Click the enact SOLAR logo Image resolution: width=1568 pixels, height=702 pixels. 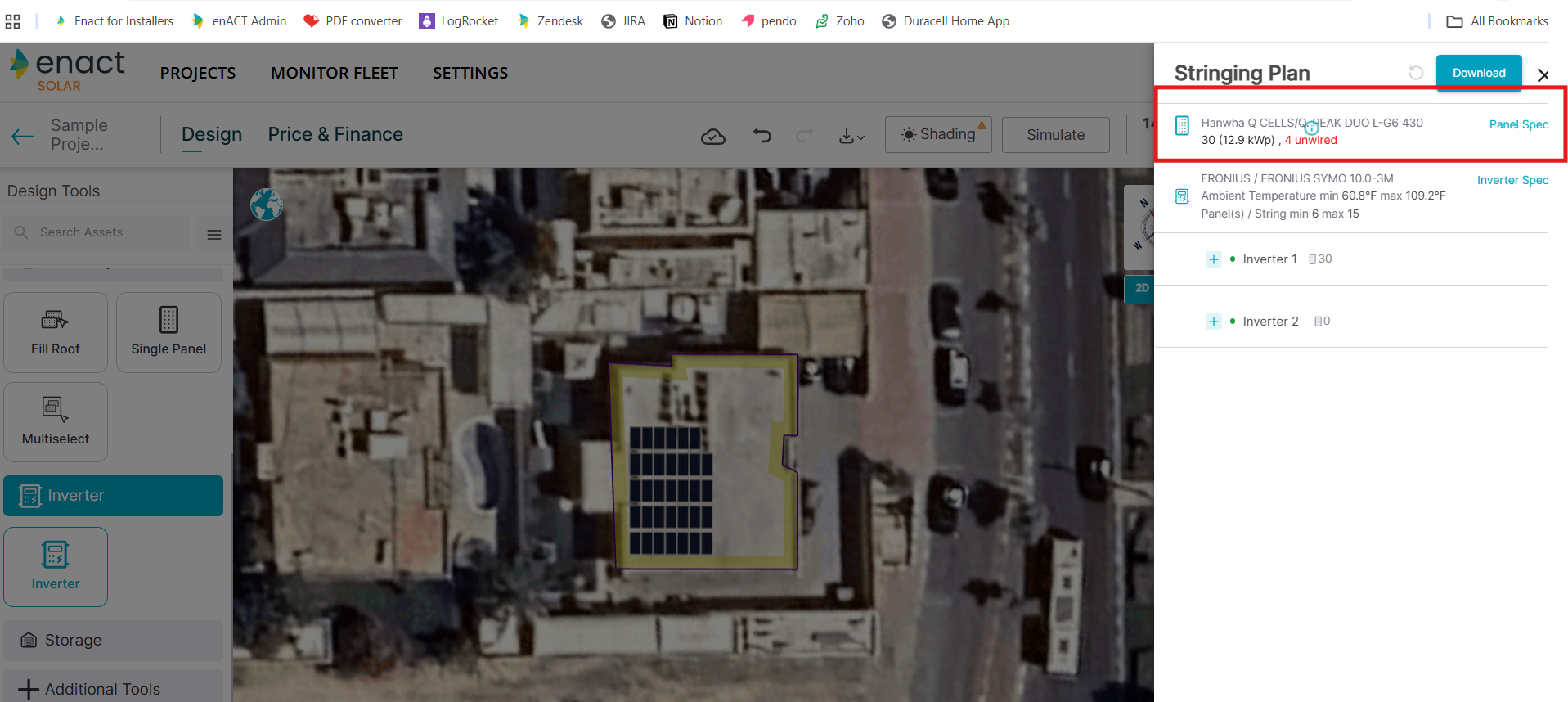[x=67, y=70]
